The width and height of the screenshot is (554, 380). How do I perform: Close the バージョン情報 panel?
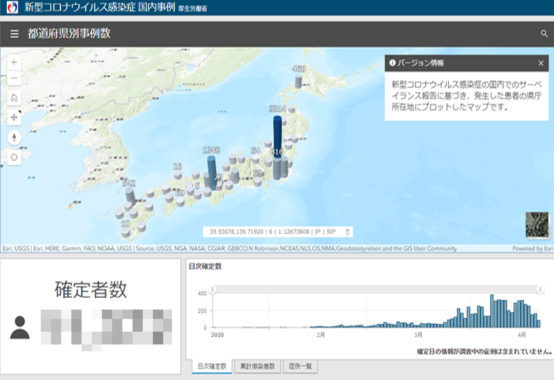[541, 63]
